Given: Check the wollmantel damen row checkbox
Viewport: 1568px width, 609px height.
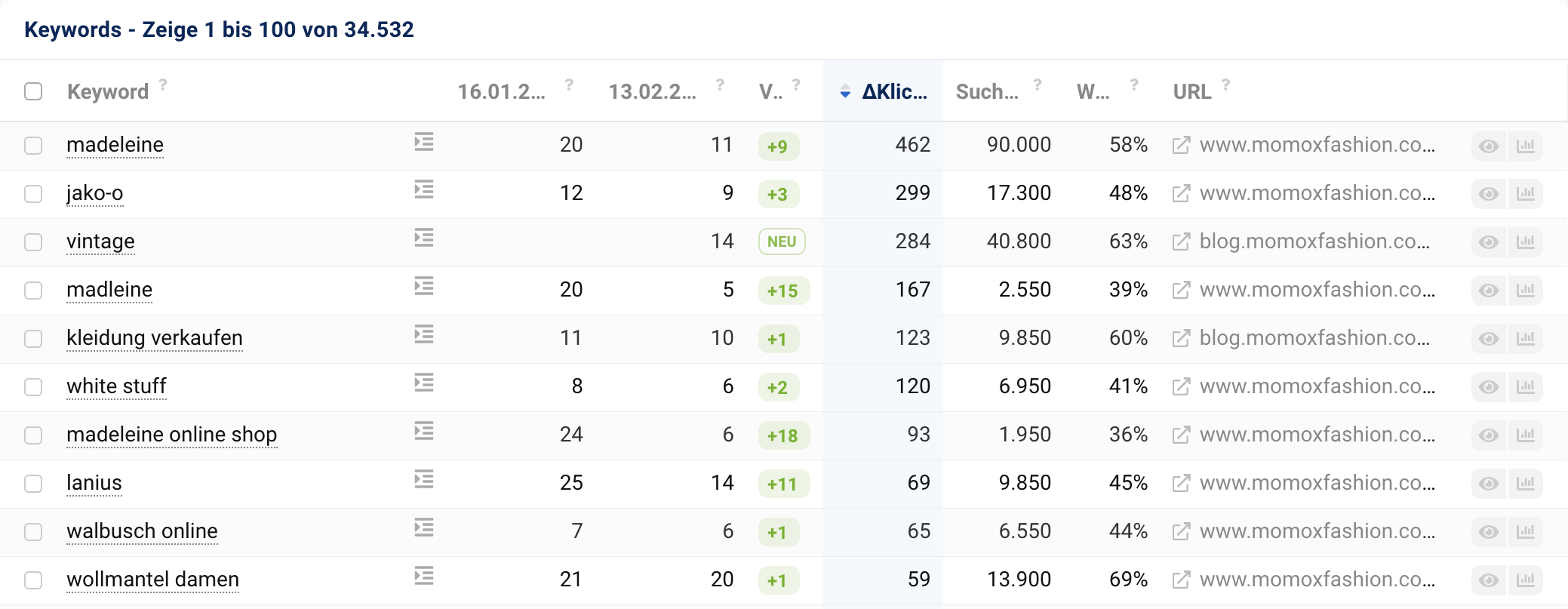Looking at the screenshot, I should pos(33,580).
